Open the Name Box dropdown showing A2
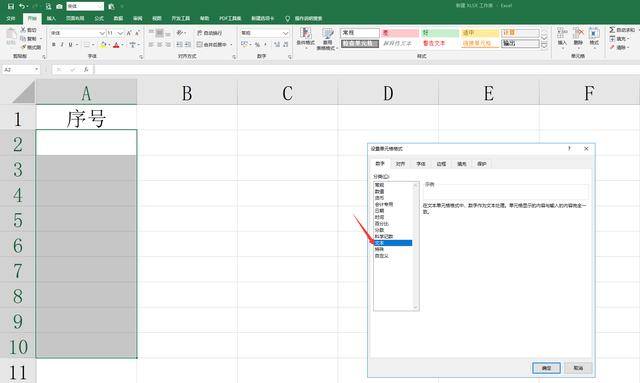 point(37,69)
